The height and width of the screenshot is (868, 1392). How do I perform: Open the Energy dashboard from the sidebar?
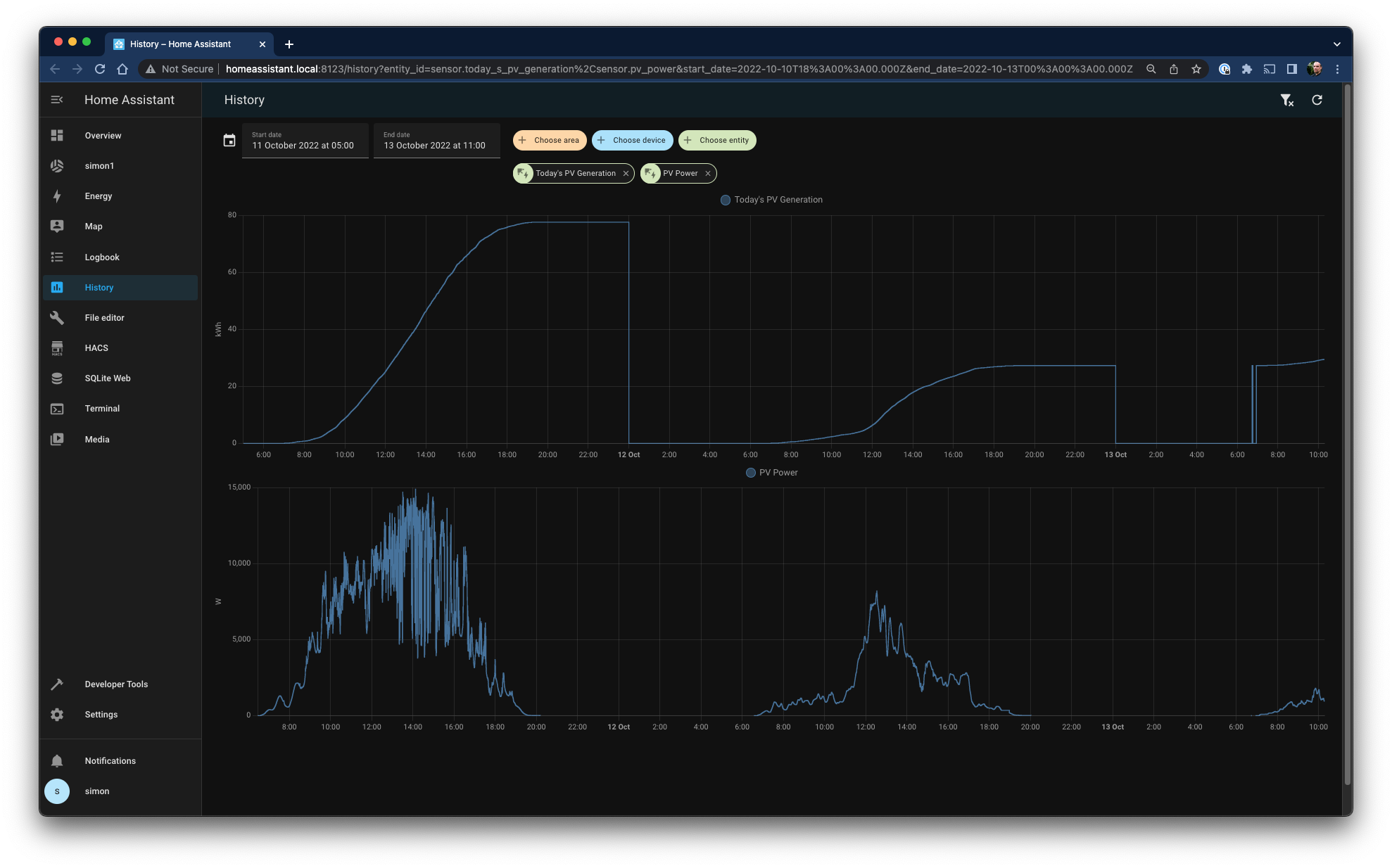coord(99,196)
